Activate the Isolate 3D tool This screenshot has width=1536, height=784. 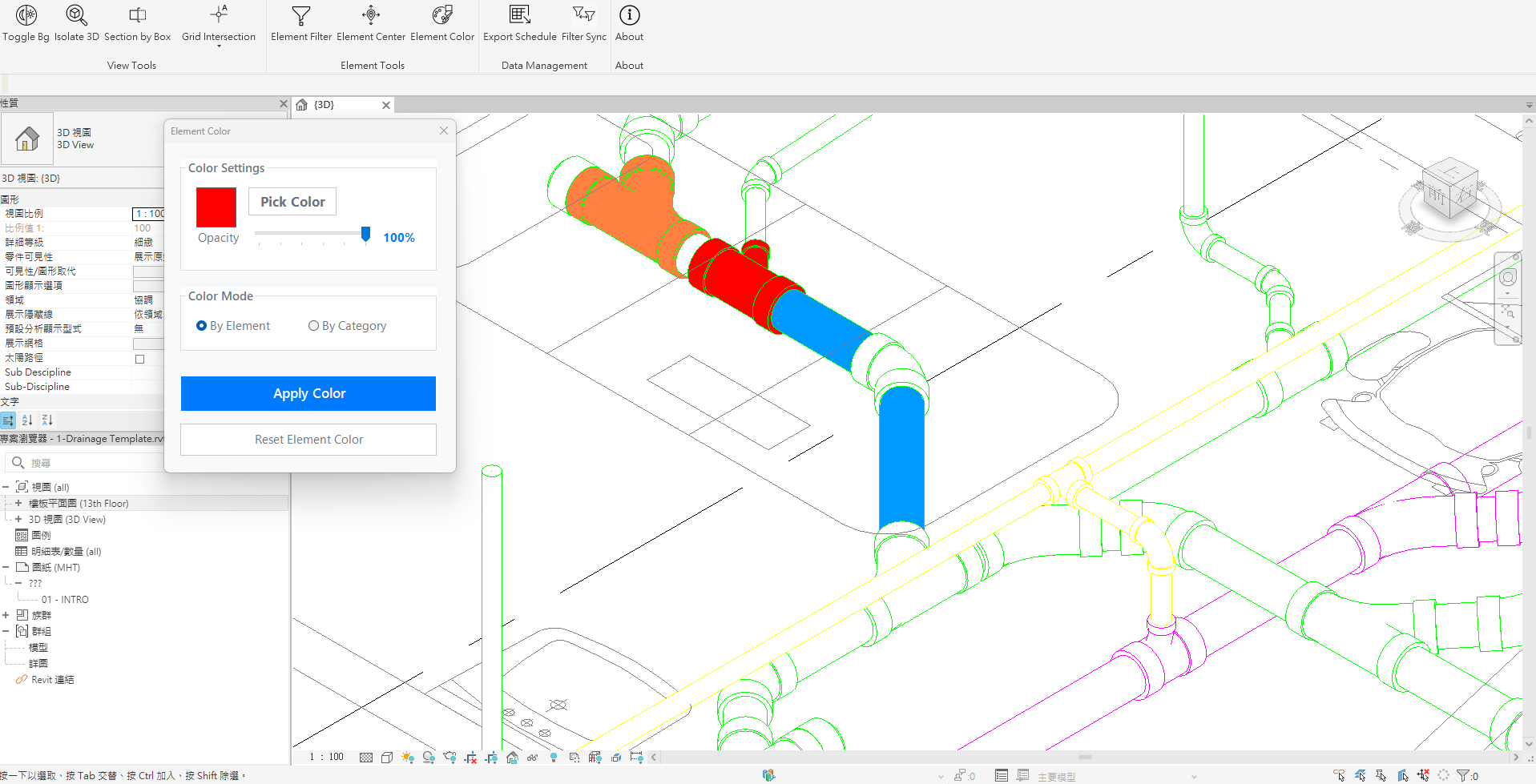coord(76,15)
